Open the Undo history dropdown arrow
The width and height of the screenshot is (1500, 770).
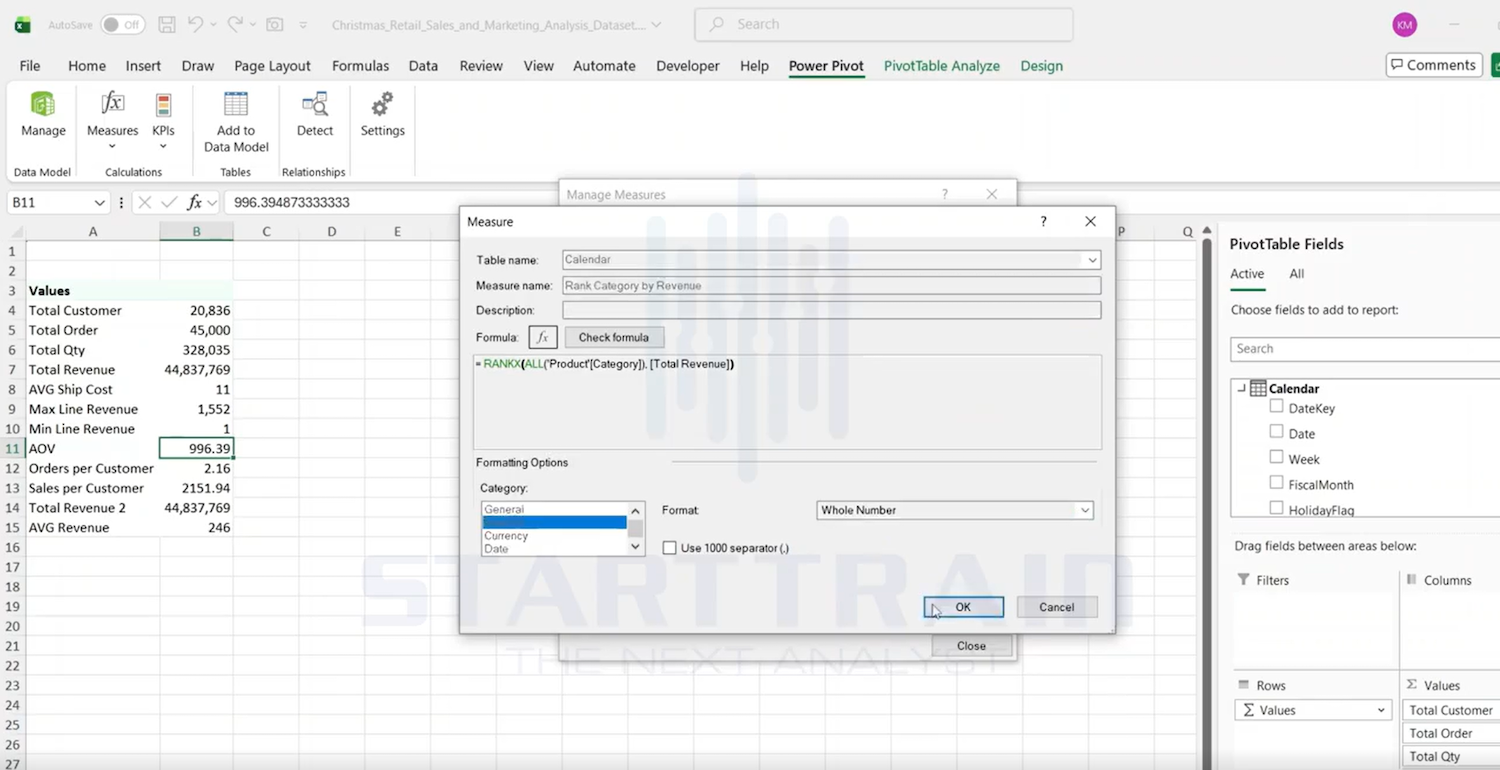tap(214, 24)
